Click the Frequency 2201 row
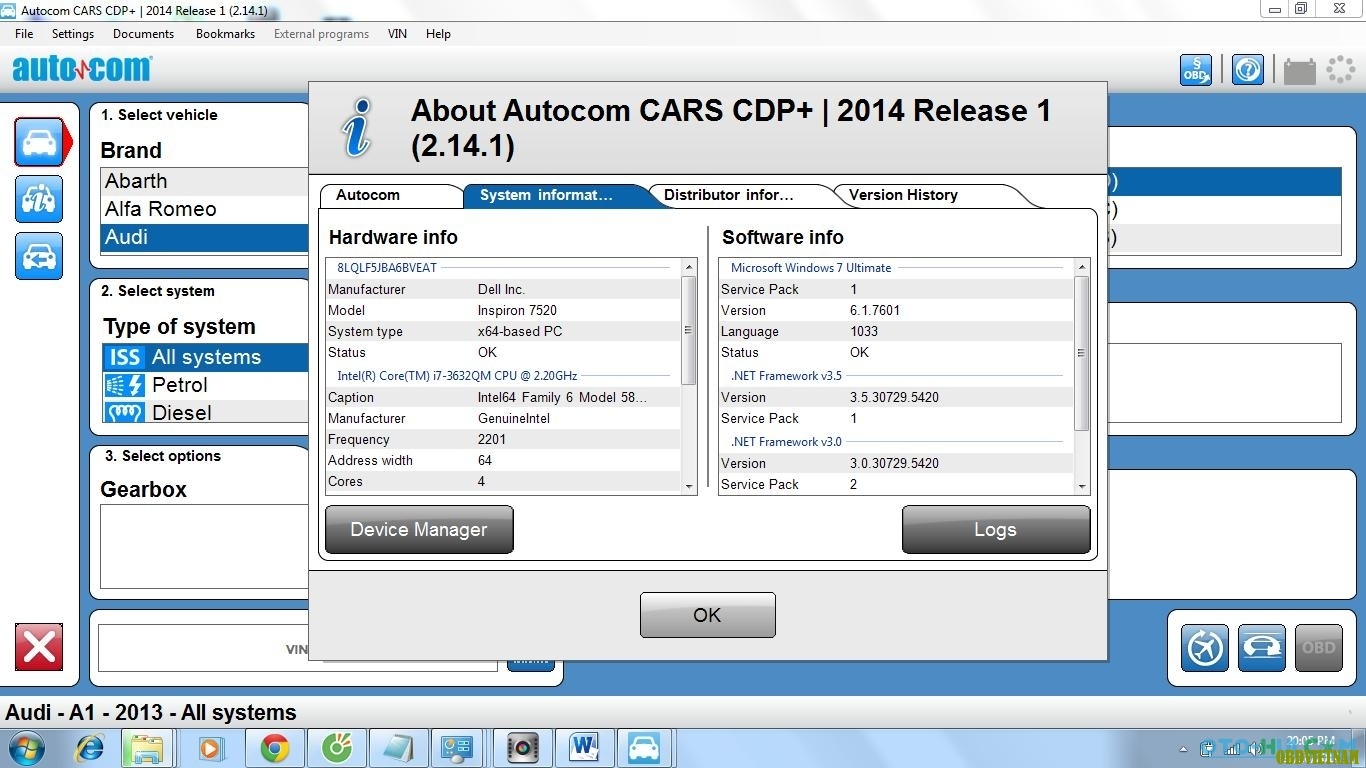Viewport: 1366px width, 768px height. [503, 439]
